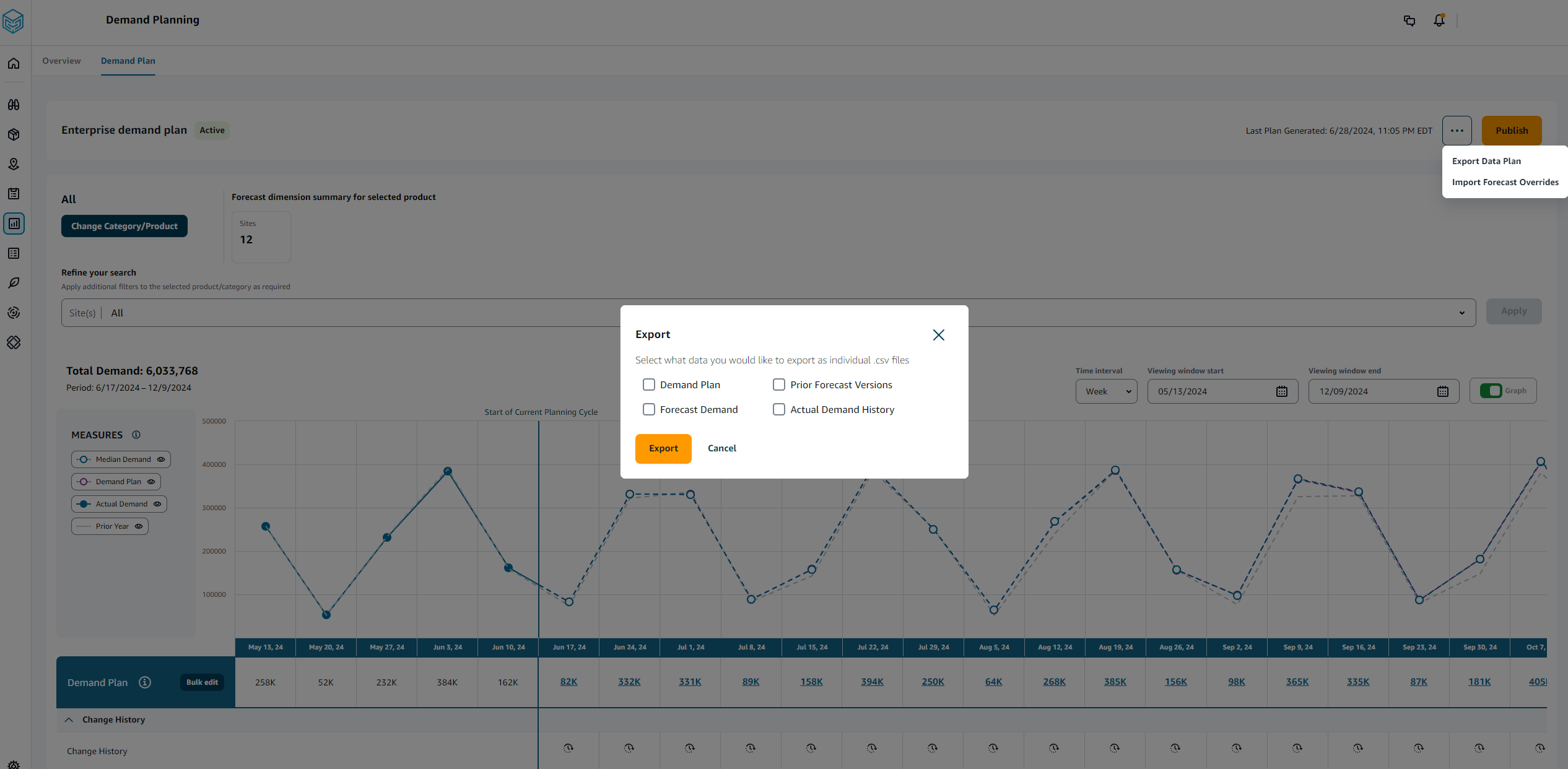Expand the Site(s) filter dropdown

1461,313
